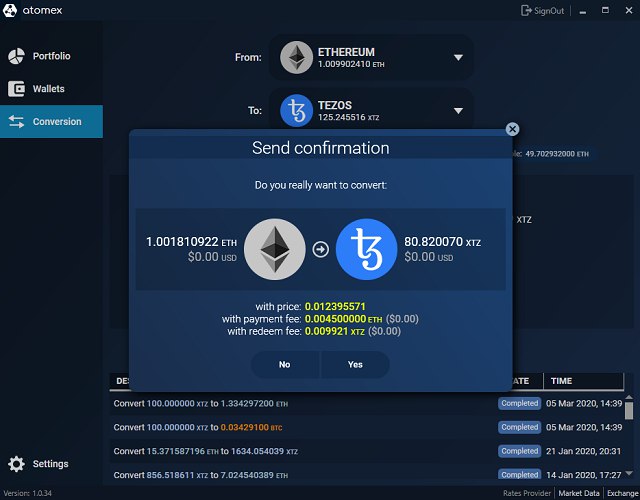
Task: Click Exchange in status bar
Action: click(622, 493)
